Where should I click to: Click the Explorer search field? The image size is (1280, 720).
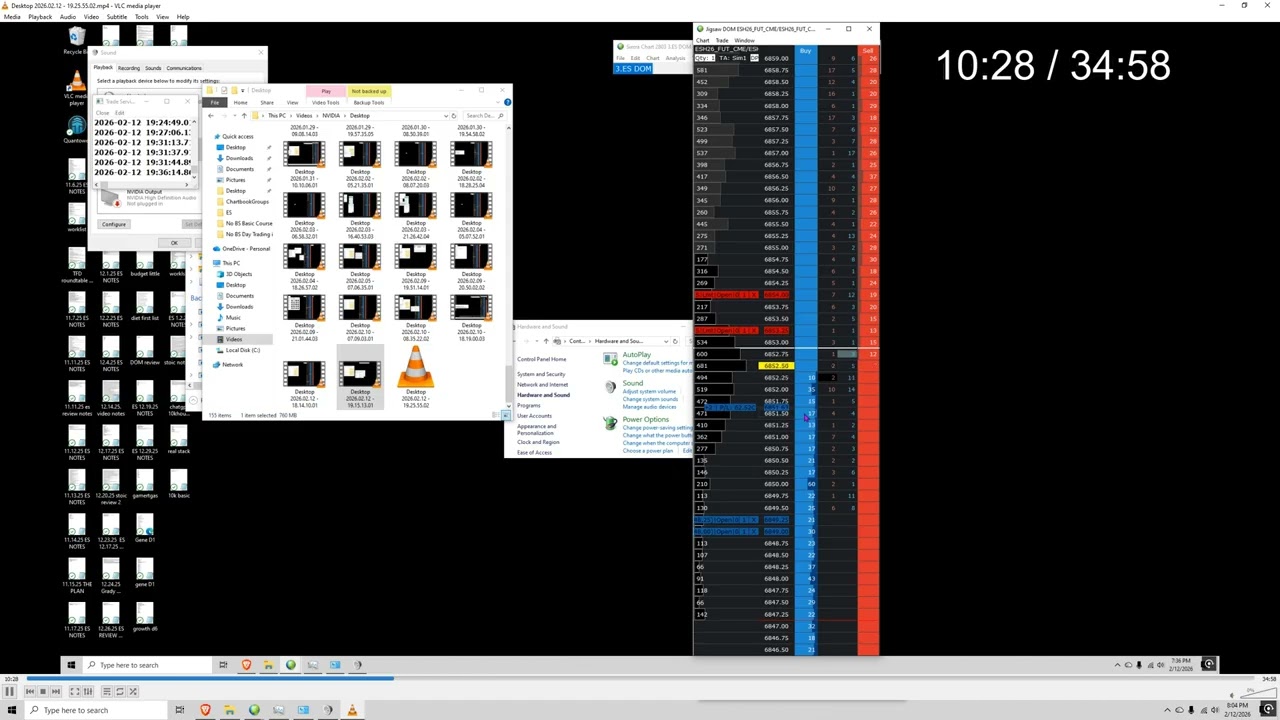(483, 116)
